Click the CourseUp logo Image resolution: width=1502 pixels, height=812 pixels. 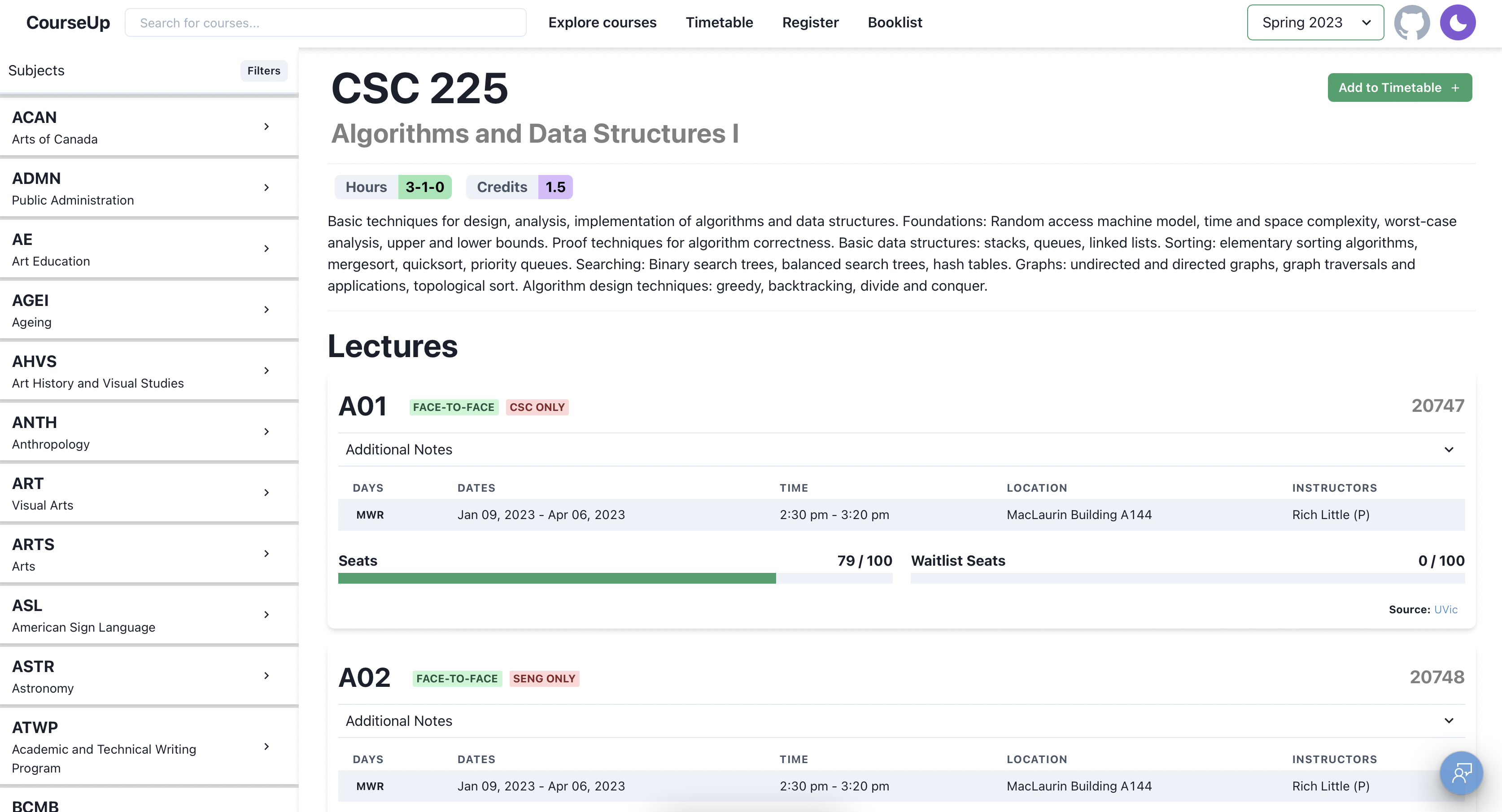pos(68,22)
